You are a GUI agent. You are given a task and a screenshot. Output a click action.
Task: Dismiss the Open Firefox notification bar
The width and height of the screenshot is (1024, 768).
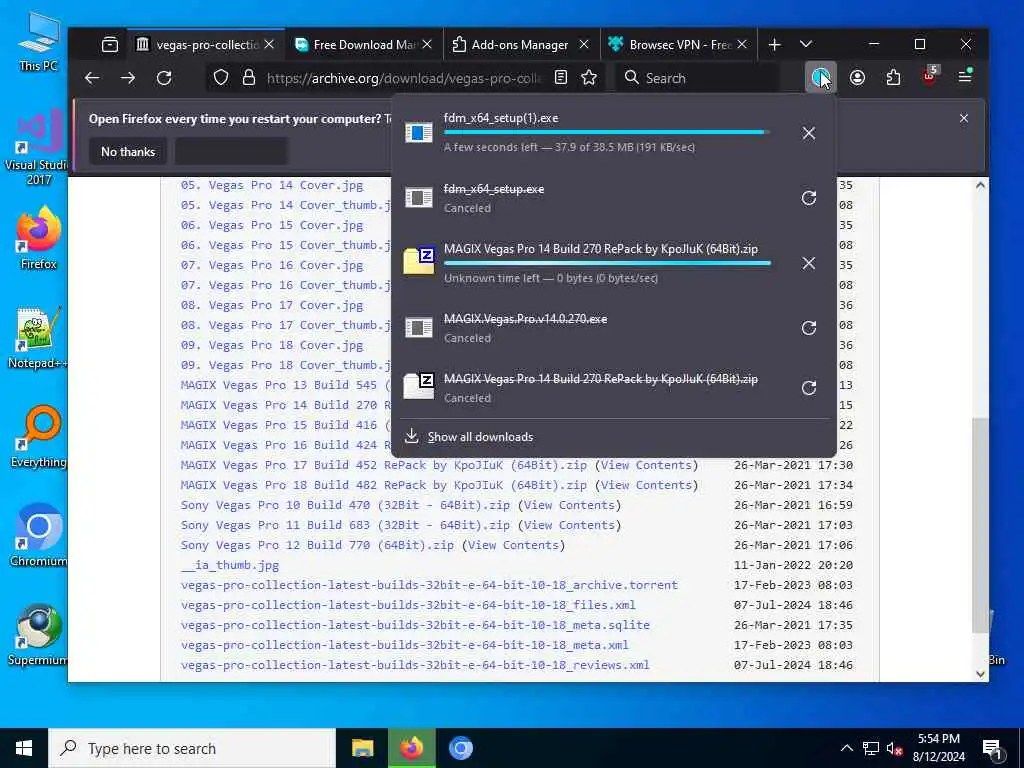coord(964,118)
